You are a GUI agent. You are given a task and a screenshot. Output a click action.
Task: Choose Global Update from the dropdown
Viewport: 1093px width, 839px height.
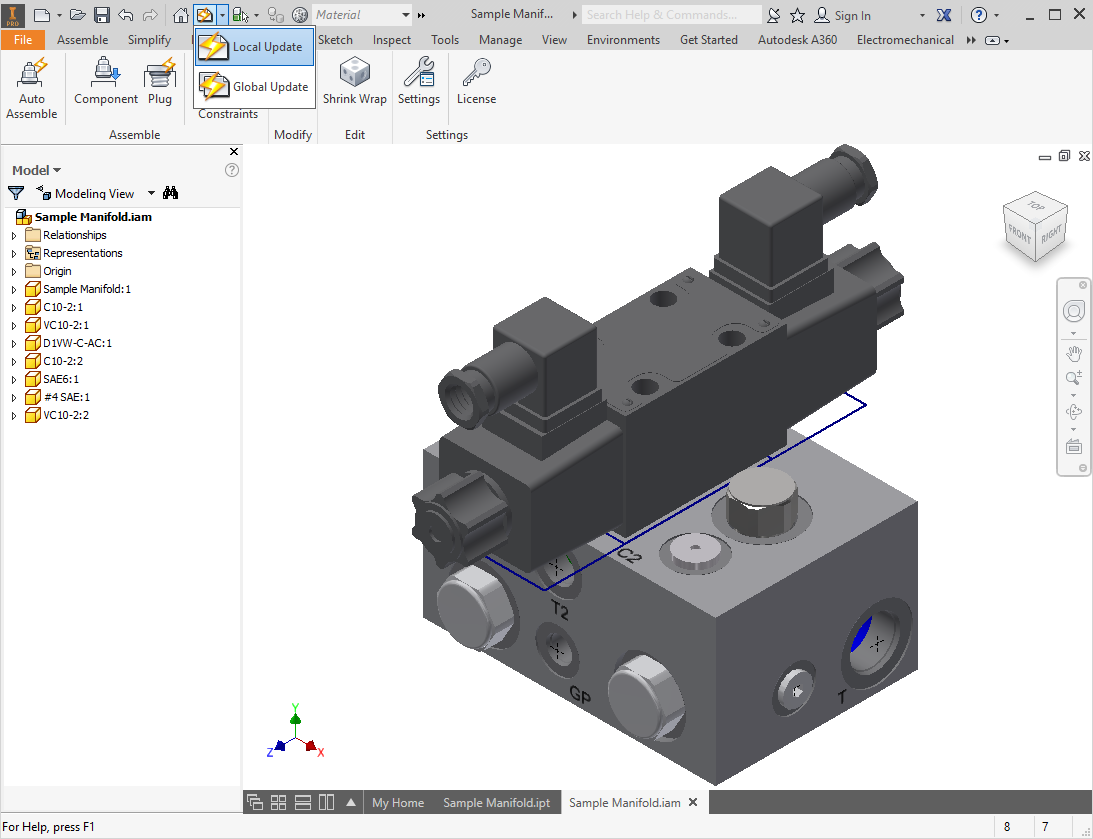click(255, 87)
